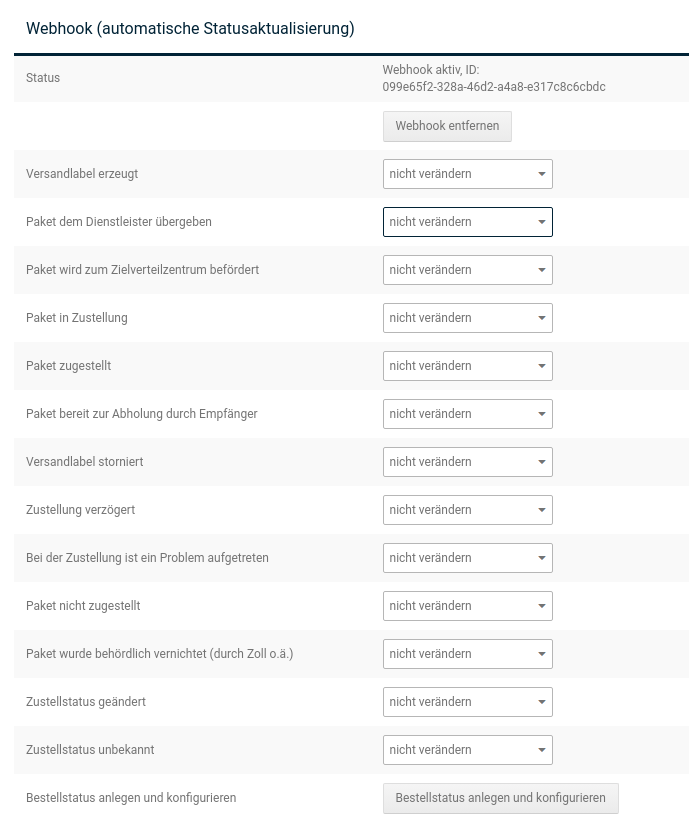Select status for Paket in Zustellung
The height and width of the screenshot is (836, 700).
point(467,318)
